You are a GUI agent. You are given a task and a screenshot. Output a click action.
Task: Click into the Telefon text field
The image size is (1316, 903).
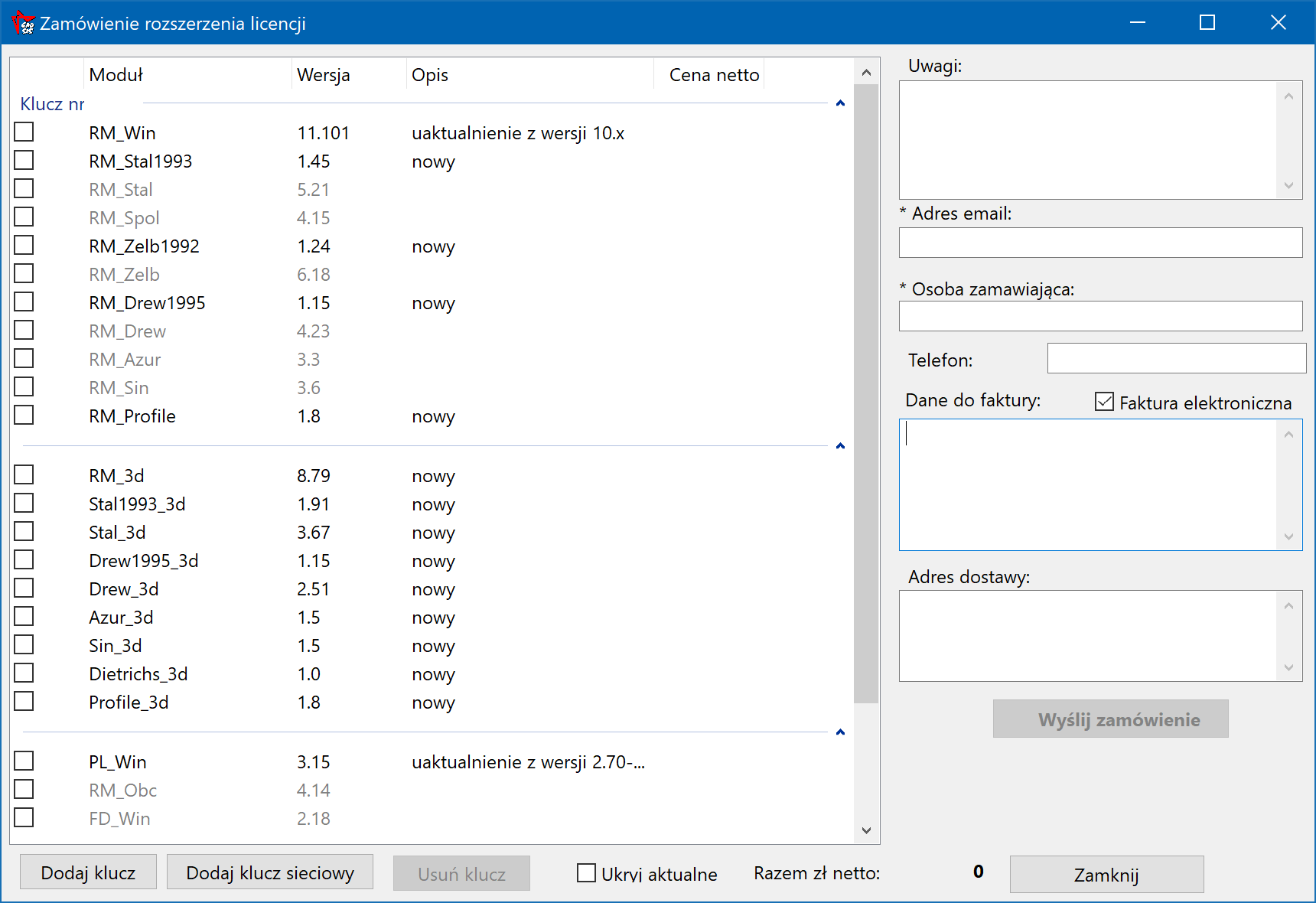click(1176, 358)
